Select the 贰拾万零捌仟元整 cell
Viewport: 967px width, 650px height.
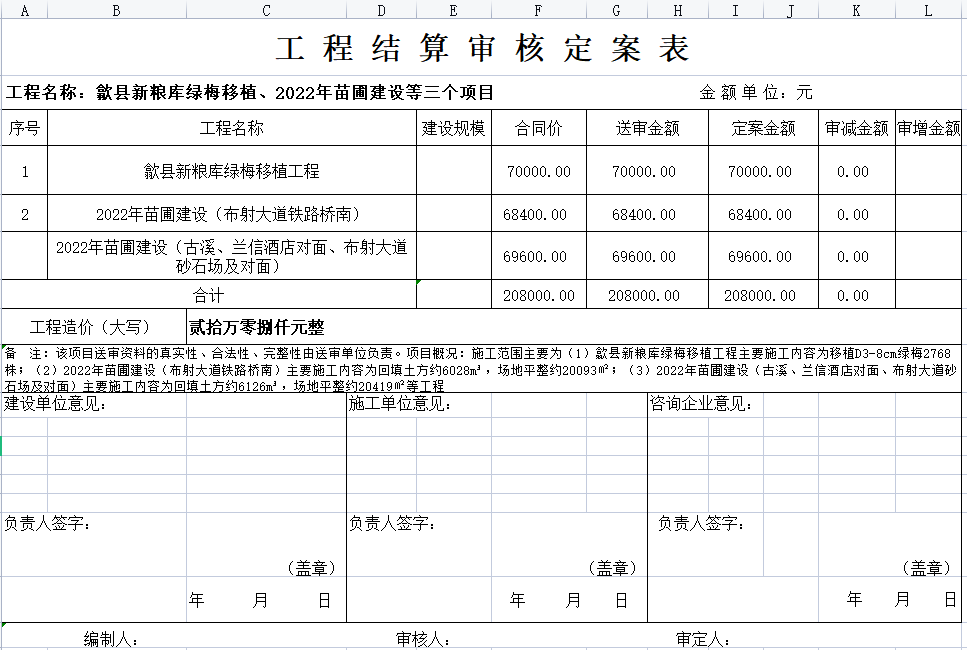(257, 328)
